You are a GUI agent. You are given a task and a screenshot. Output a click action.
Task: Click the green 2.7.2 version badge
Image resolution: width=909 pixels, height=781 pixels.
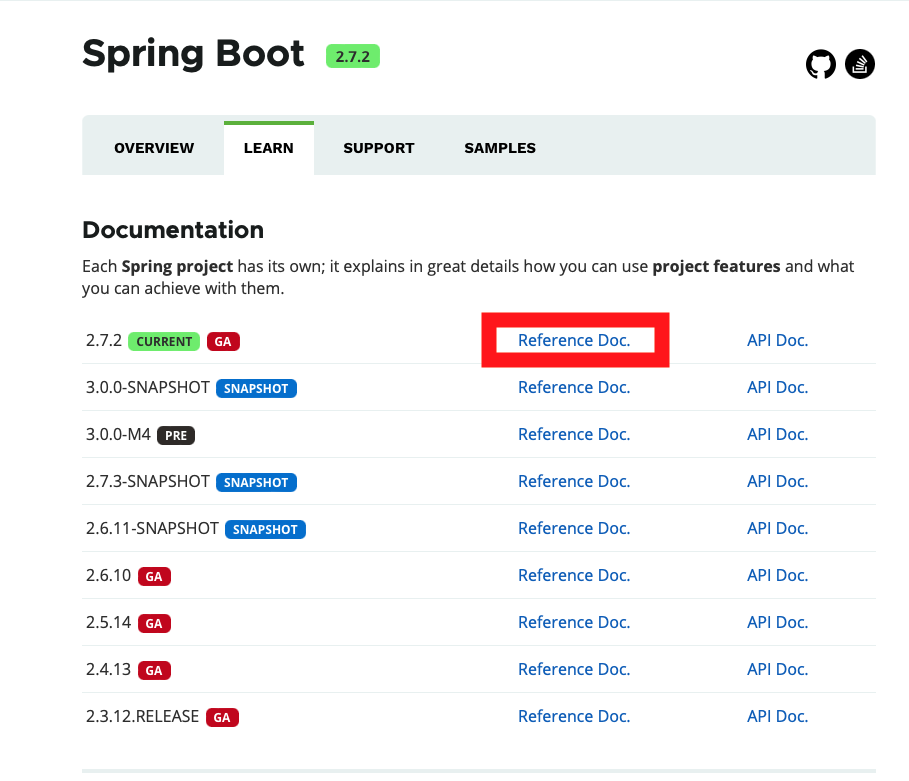(352, 56)
